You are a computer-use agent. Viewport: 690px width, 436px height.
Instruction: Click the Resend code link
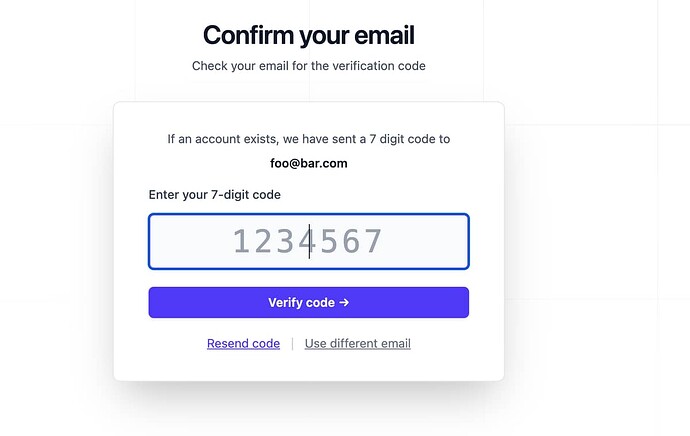point(243,344)
